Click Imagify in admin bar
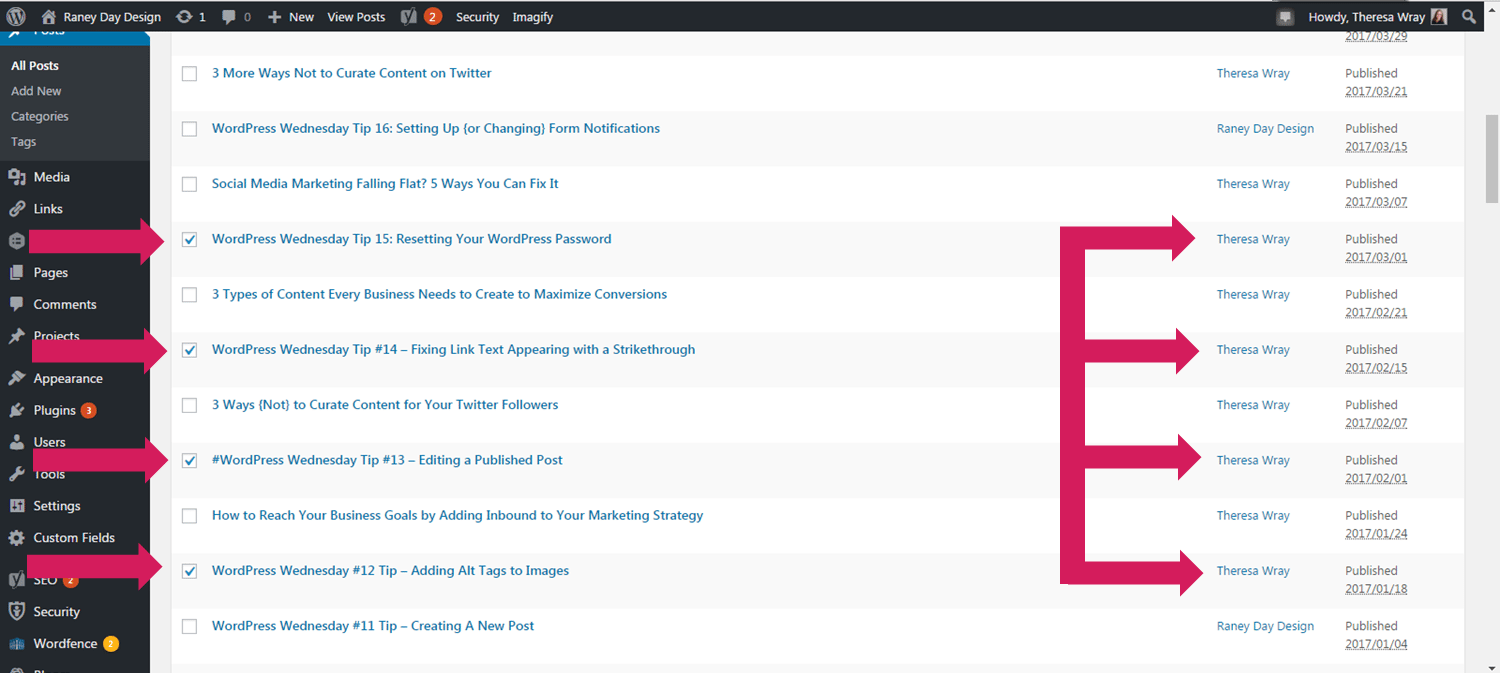 (533, 17)
